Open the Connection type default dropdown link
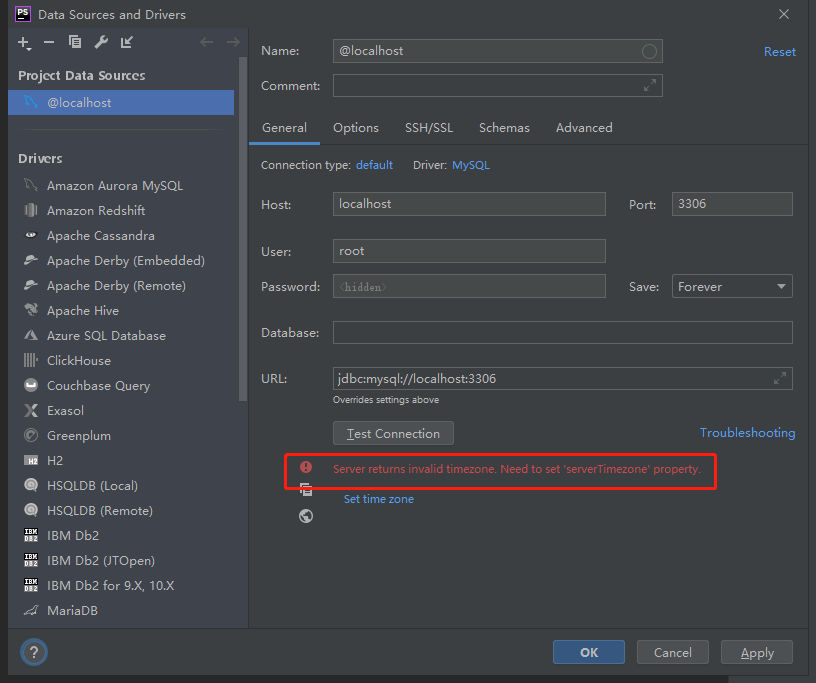The height and width of the screenshot is (683, 816). pos(374,165)
